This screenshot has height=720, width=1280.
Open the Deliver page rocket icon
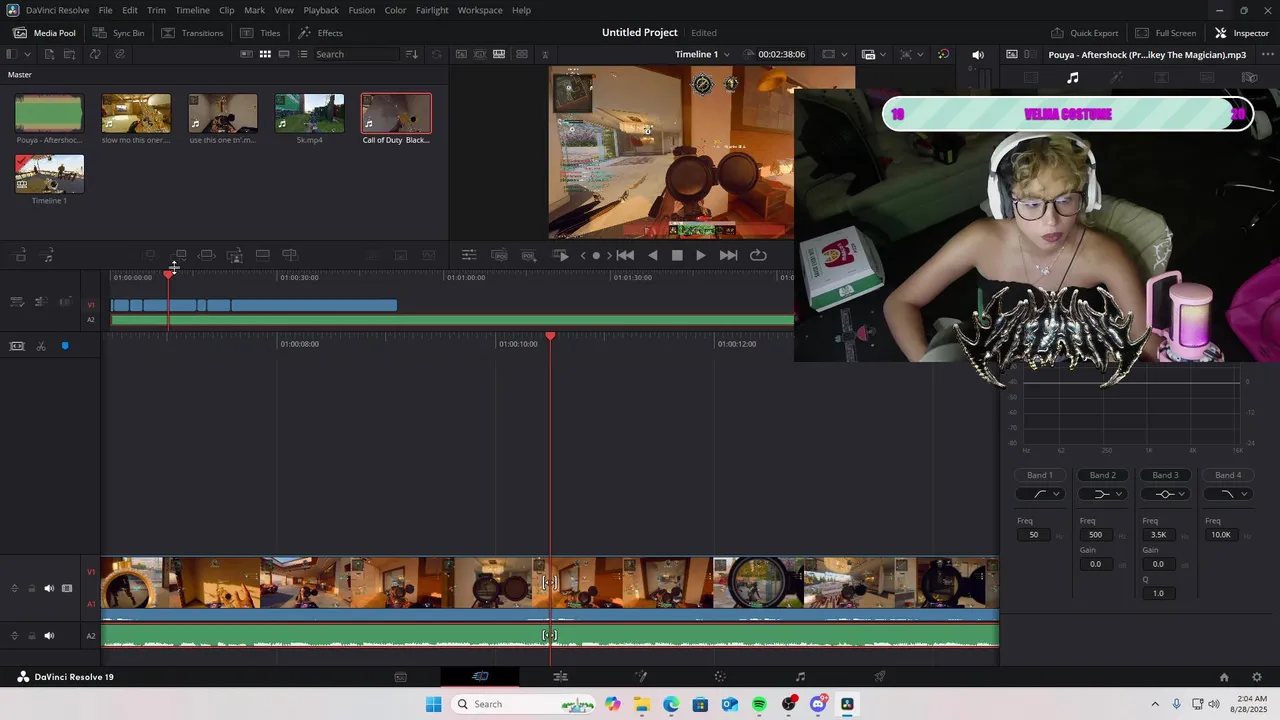pos(880,677)
